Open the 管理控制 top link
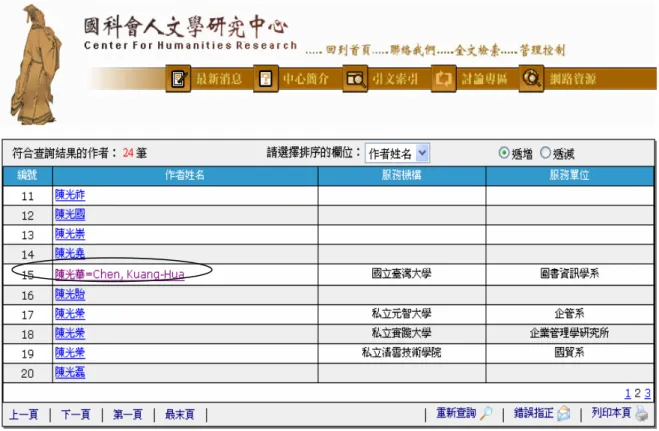The width and height of the screenshot is (659, 431). pos(542,50)
